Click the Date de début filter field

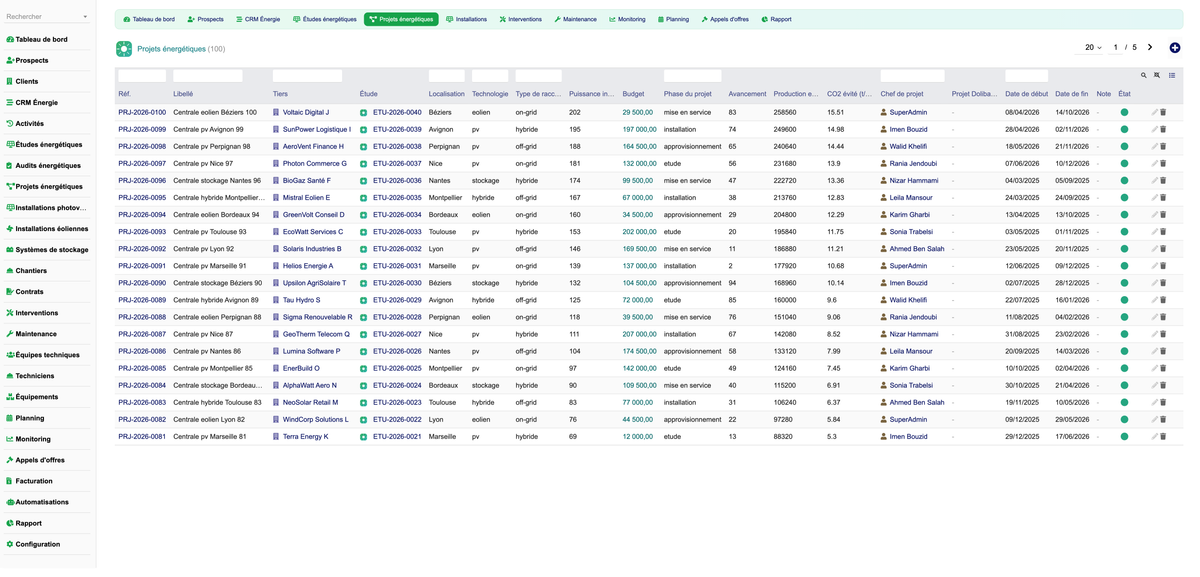[1027, 76]
